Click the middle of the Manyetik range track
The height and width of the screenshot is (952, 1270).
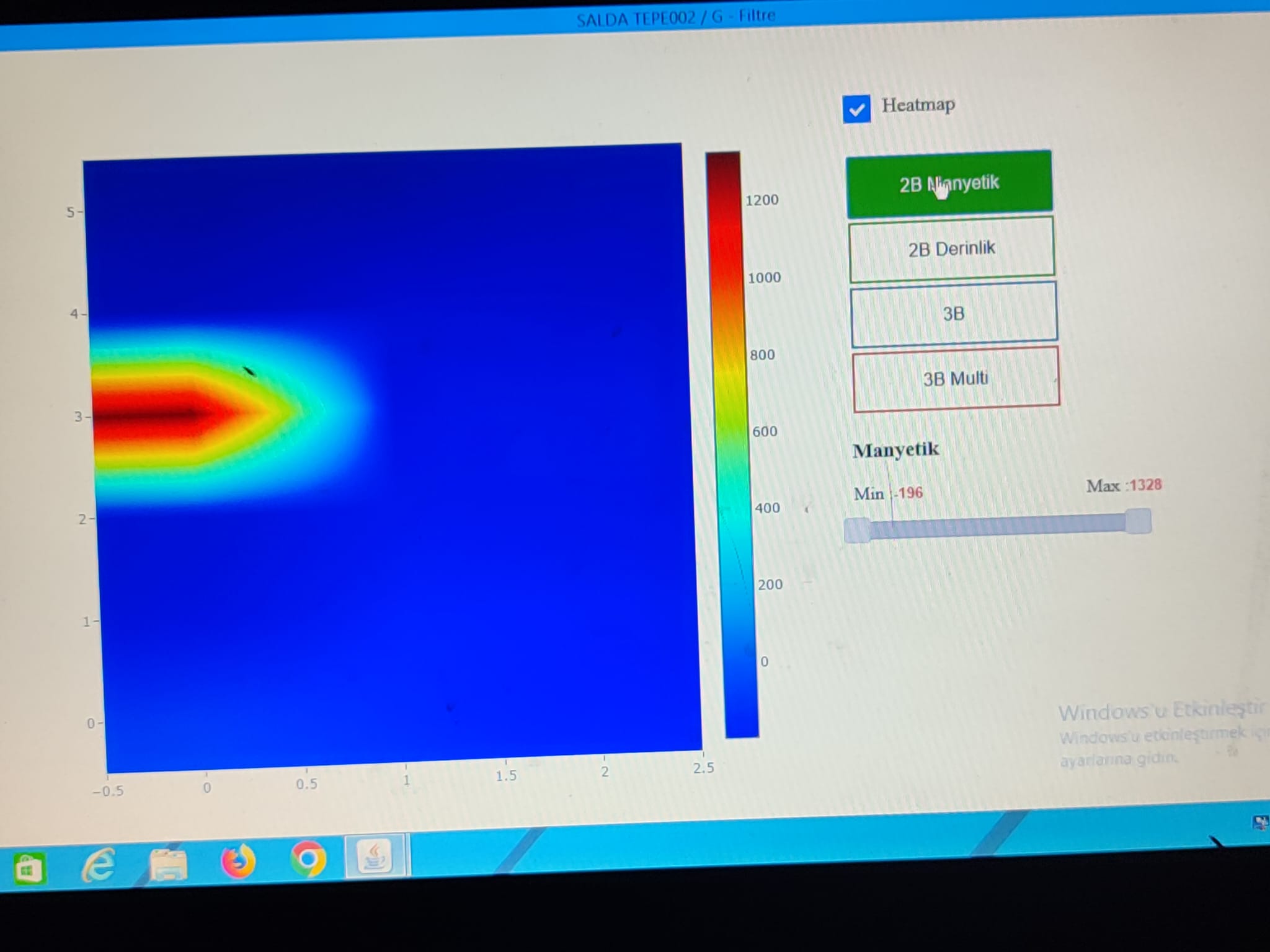[x=998, y=526]
